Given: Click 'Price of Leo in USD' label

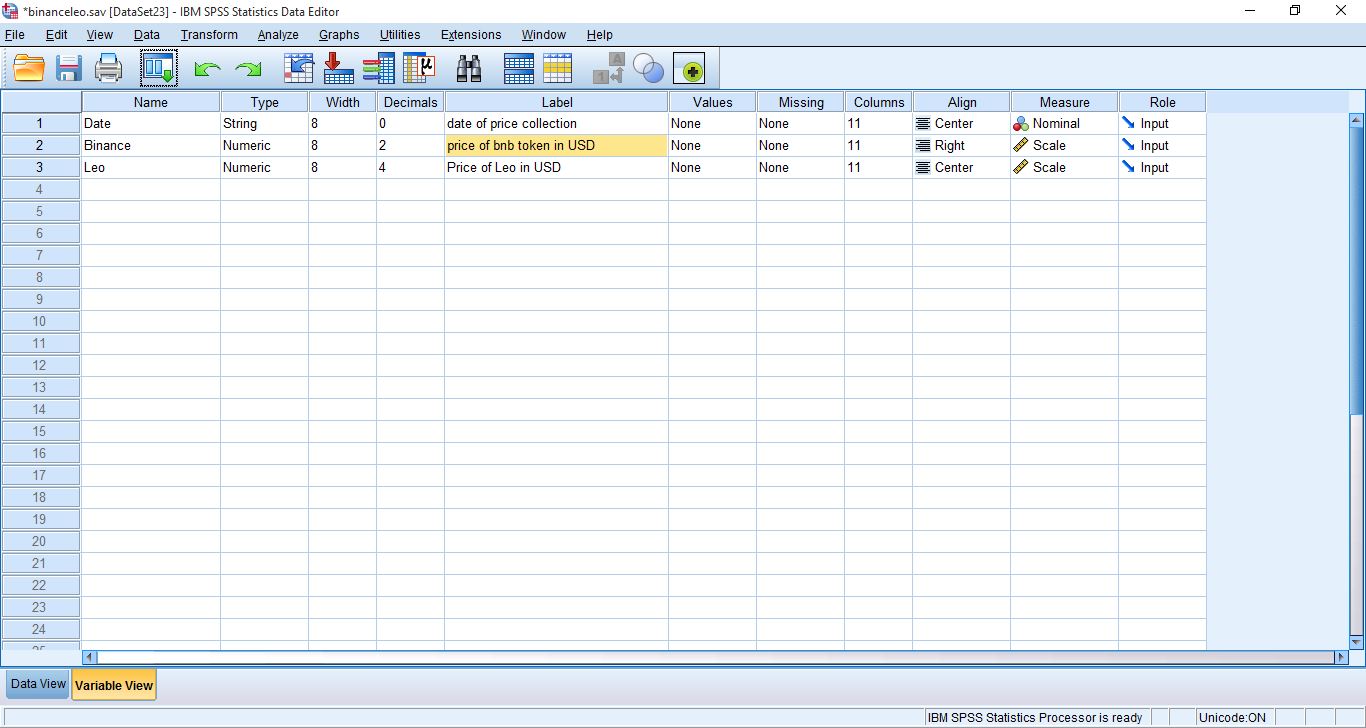Looking at the screenshot, I should [557, 168].
